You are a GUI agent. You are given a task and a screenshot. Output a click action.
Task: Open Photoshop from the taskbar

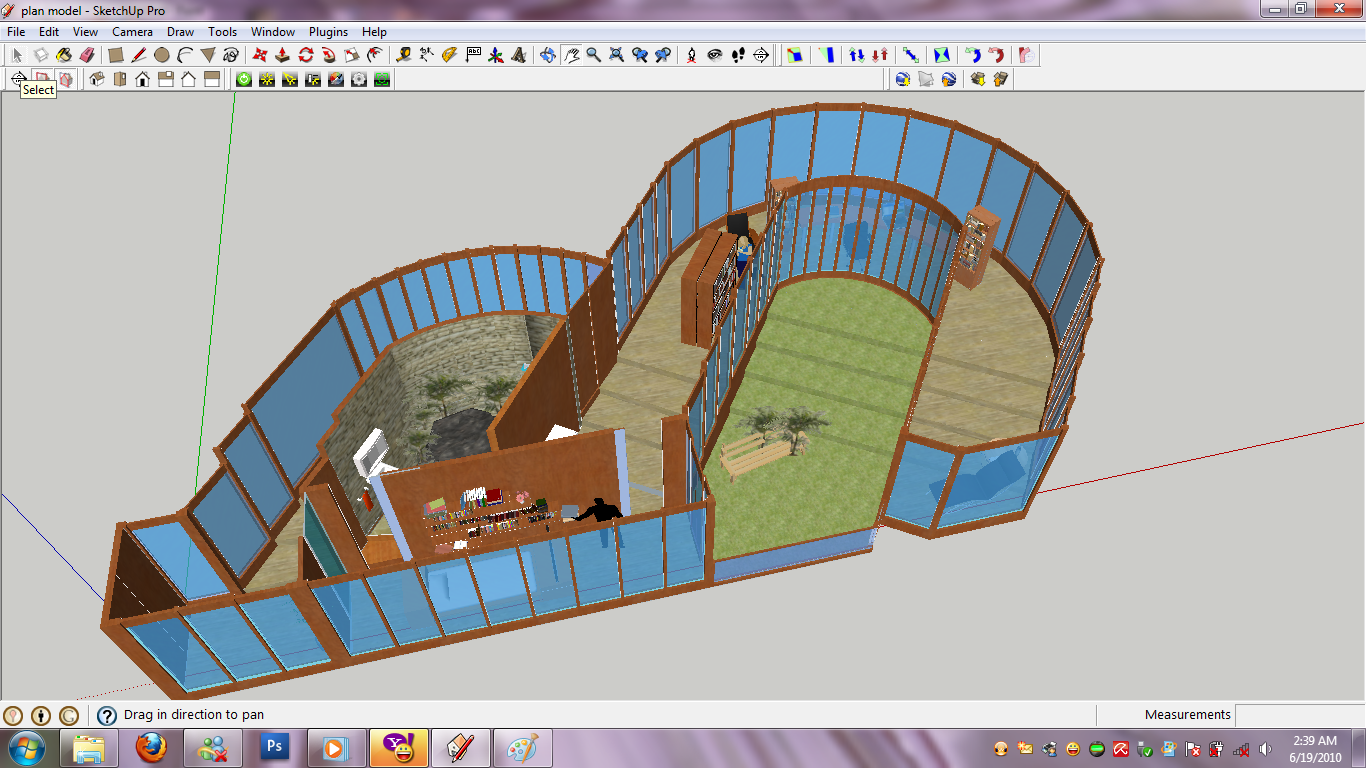click(274, 748)
